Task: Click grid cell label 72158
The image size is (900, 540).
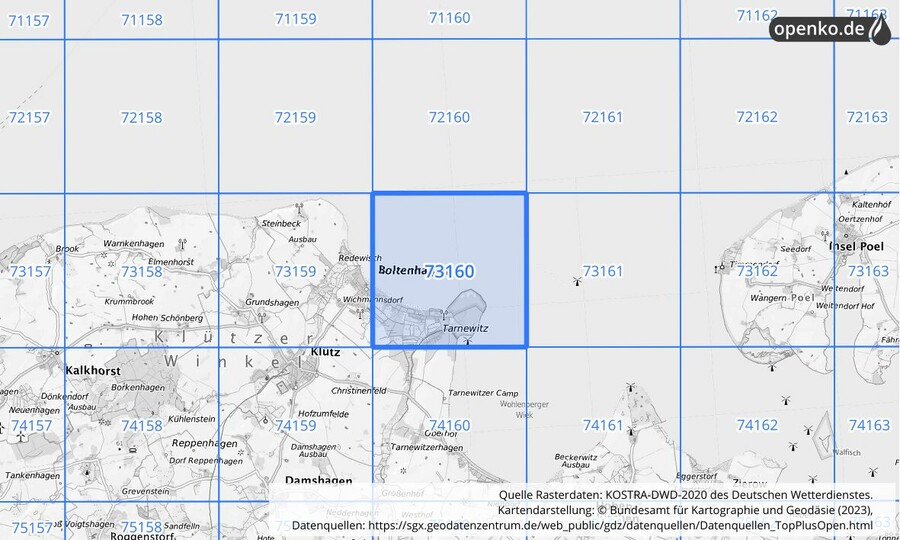Action: [x=141, y=118]
